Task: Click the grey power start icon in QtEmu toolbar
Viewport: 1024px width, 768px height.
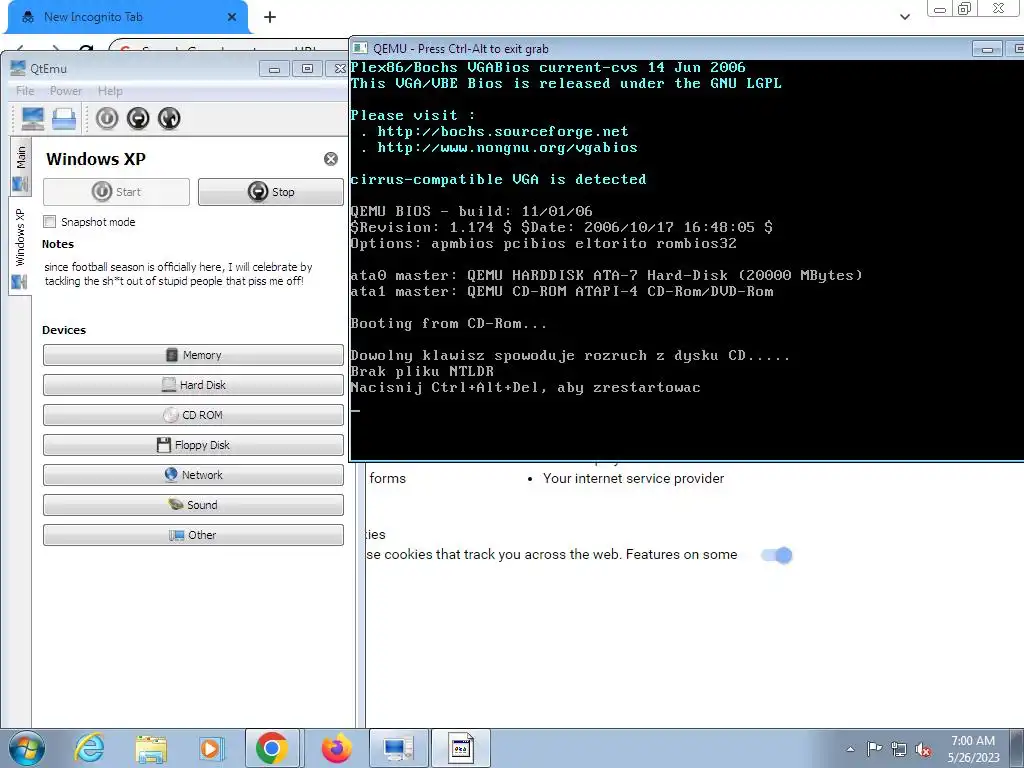Action: click(107, 118)
